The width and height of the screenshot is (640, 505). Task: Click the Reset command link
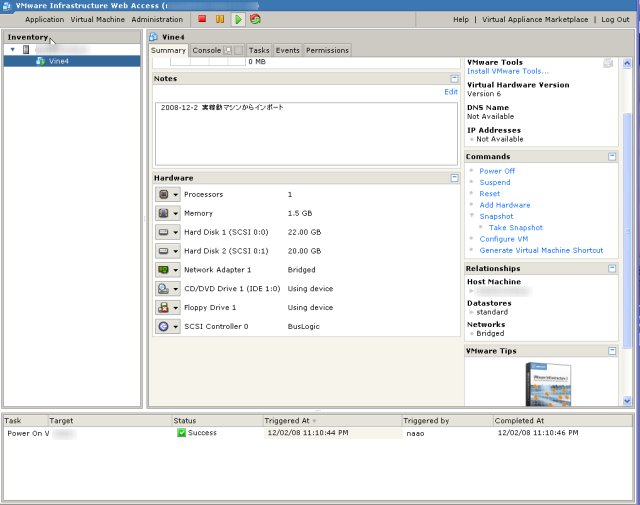[489, 194]
